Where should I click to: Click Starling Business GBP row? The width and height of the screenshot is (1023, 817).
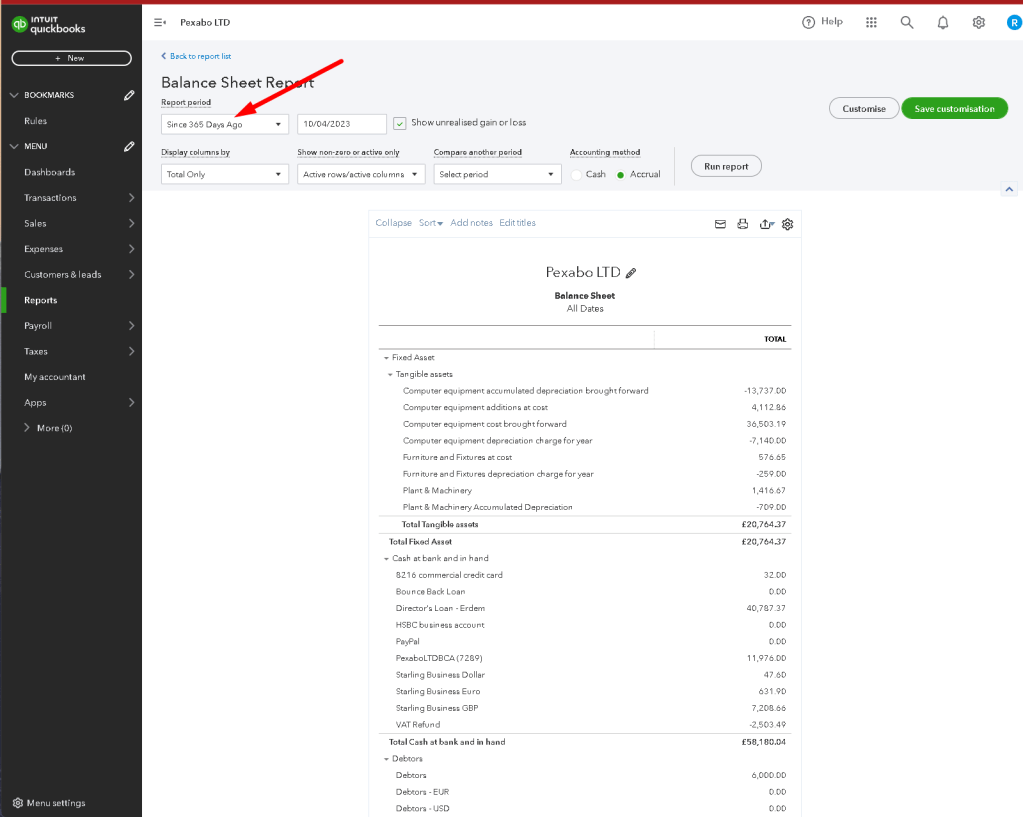point(585,708)
